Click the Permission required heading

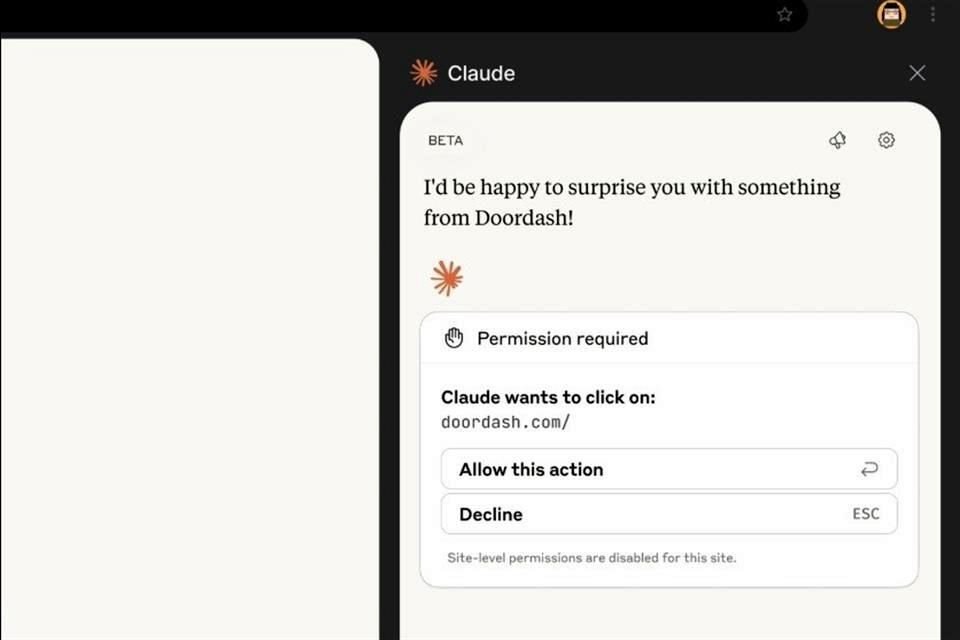(x=562, y=338)
